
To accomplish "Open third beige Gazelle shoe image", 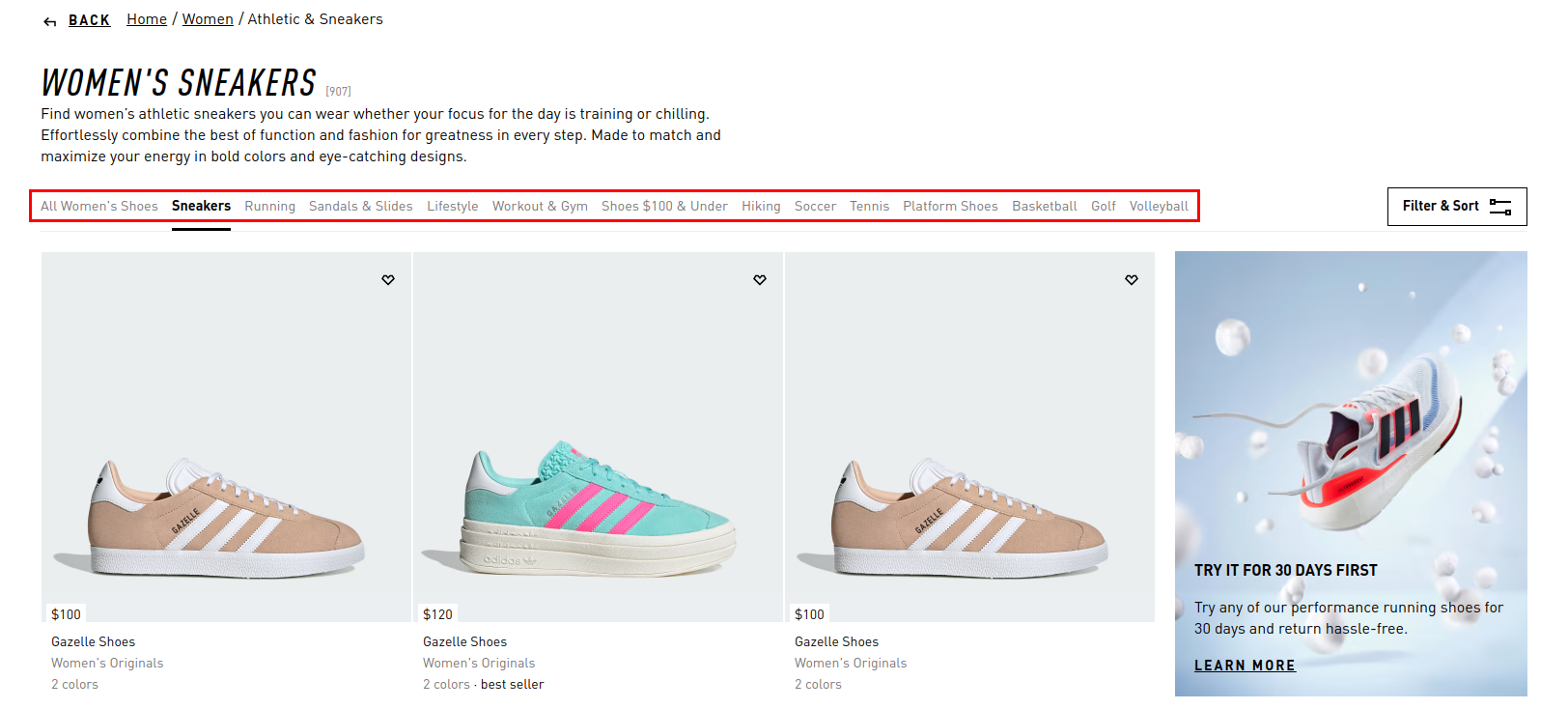I will pos(969,437).
